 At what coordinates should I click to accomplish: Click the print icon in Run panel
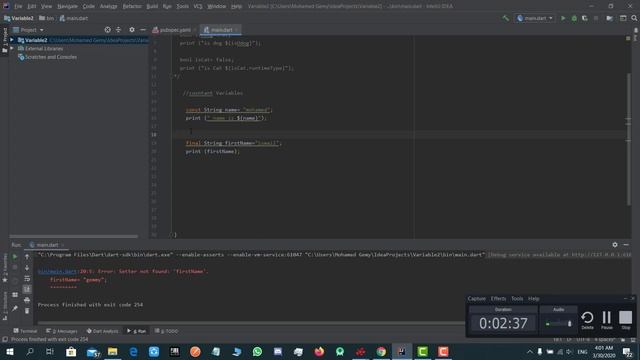tap(27, 300)
